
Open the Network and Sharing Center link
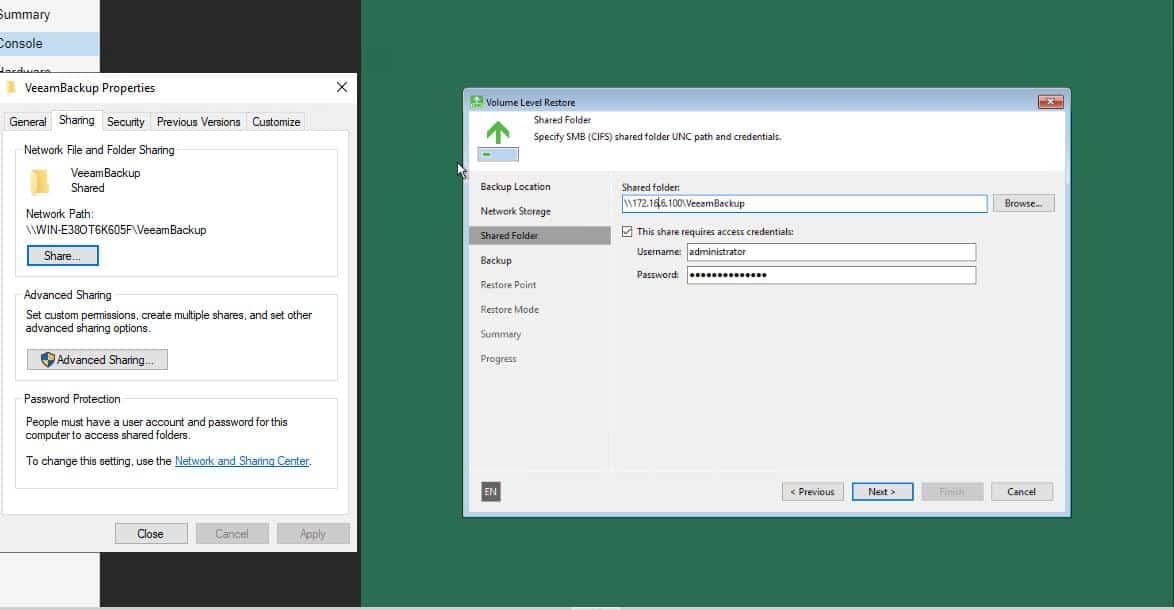point(242,461)
